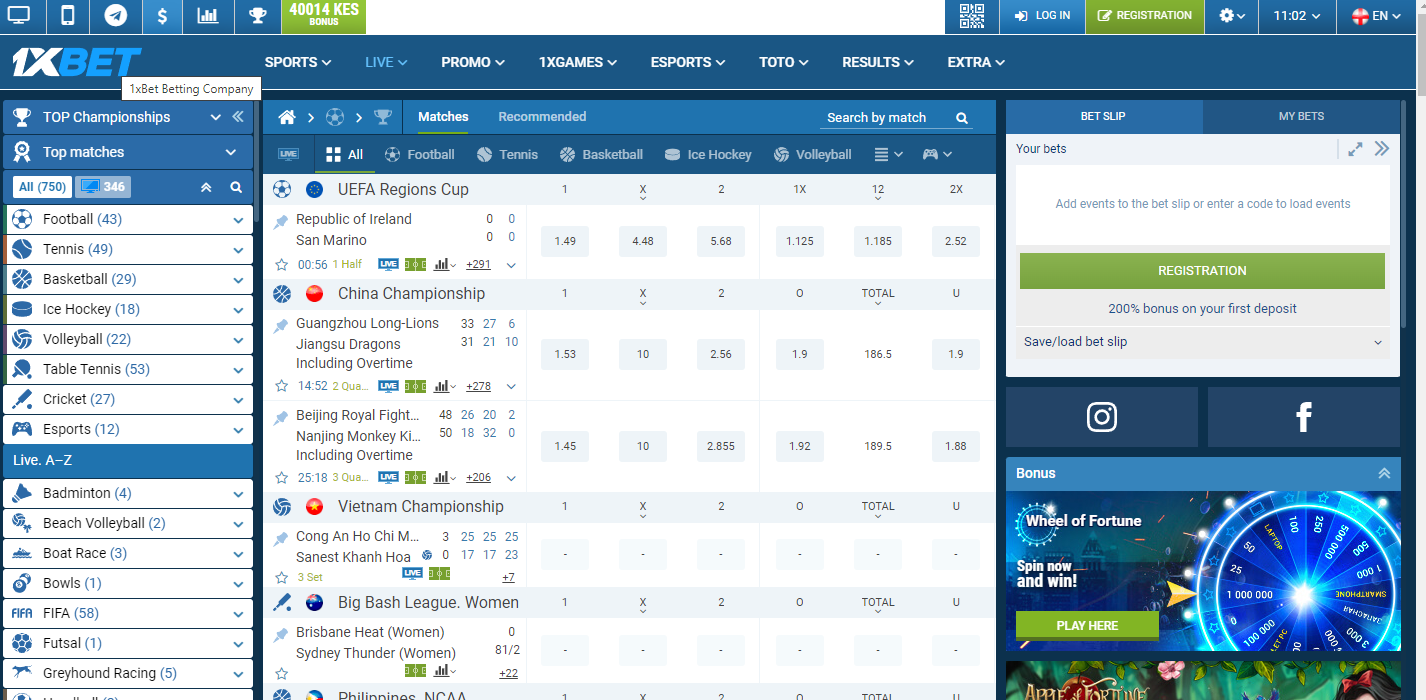Viewport: 1426px width, 700px height.
Task: Open the sidebar live search magnifier
Action: click(x=236, y=187)
